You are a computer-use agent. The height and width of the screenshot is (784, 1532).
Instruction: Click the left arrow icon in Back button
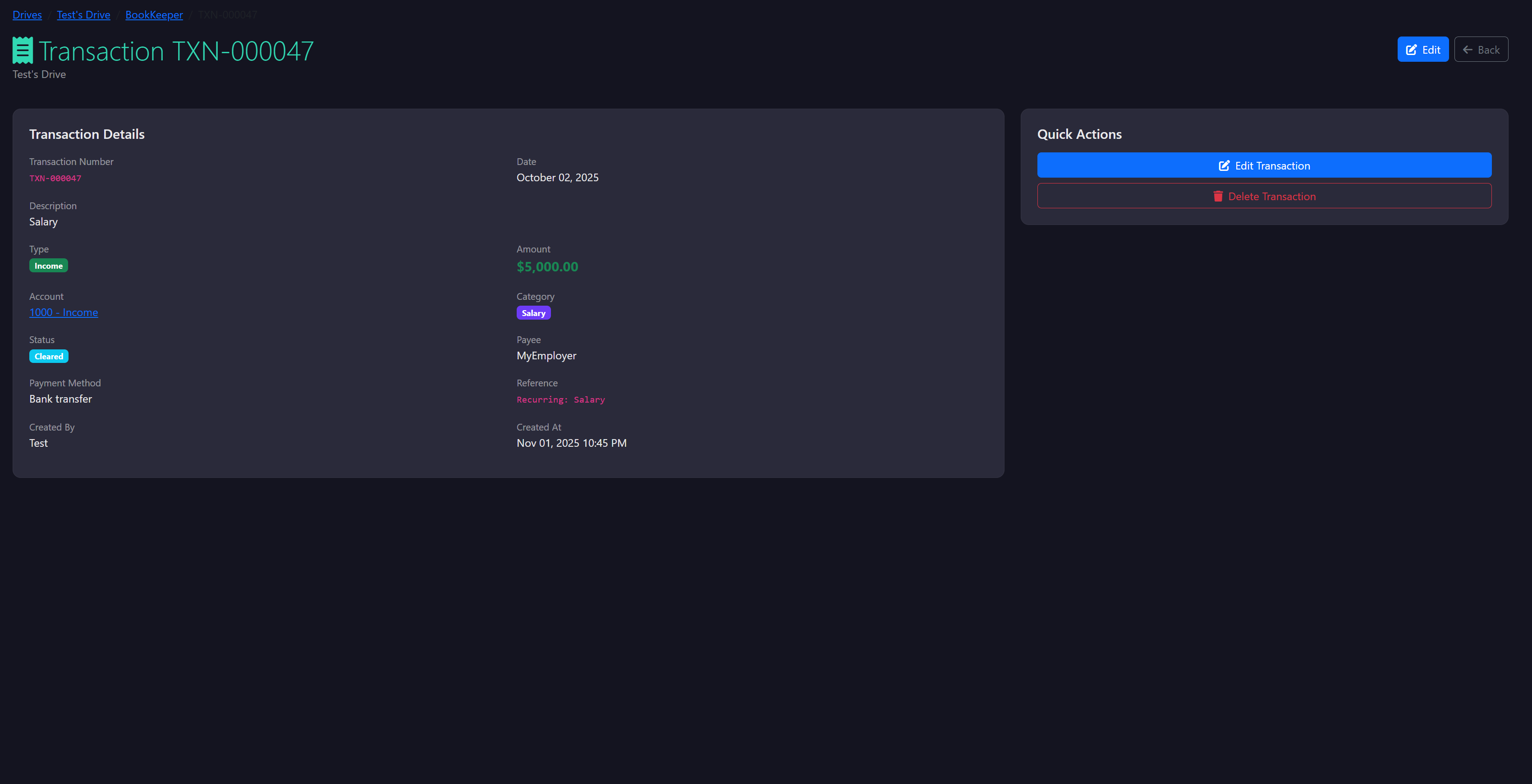click(1468, 50)
